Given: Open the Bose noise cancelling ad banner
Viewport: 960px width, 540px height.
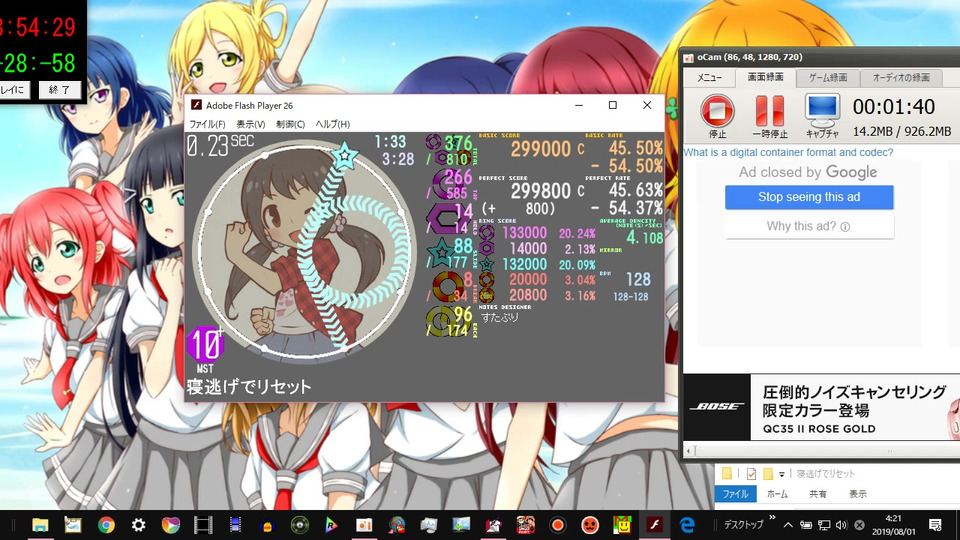Looking at the screenshot, I should 821,408.
